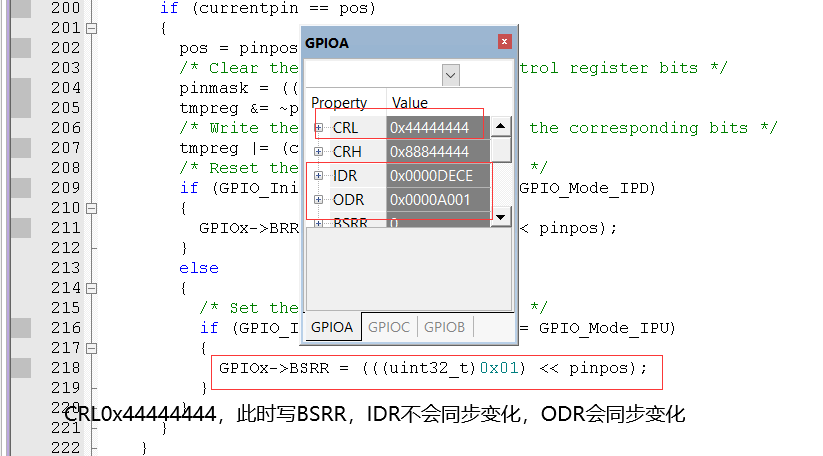Click the pinmask statement on line 204

click(239, 88)
